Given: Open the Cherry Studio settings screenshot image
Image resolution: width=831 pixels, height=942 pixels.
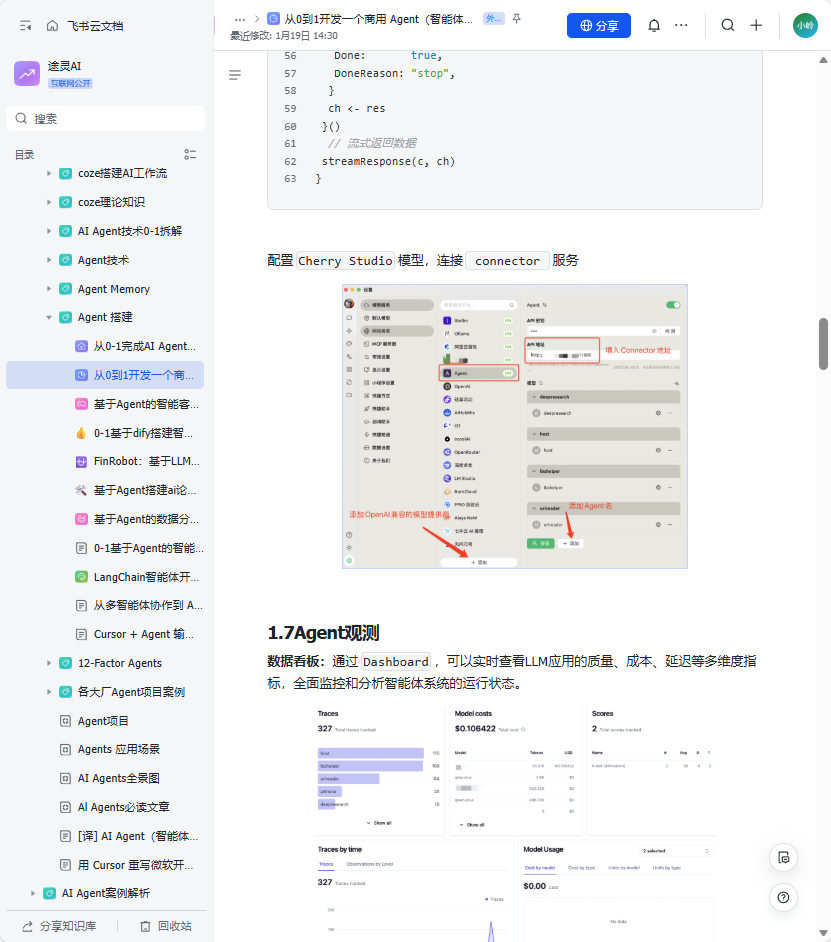Looking at the screenshot, I should point(514,427).
